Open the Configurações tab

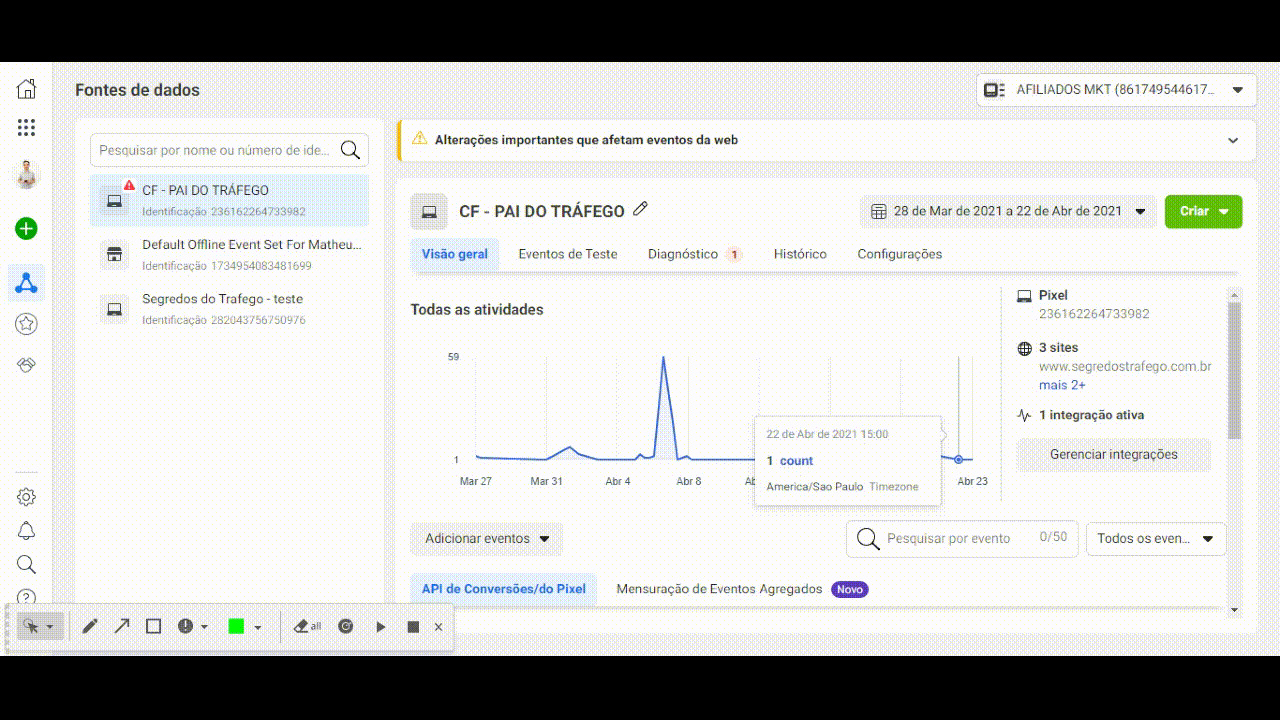[900, 254]
